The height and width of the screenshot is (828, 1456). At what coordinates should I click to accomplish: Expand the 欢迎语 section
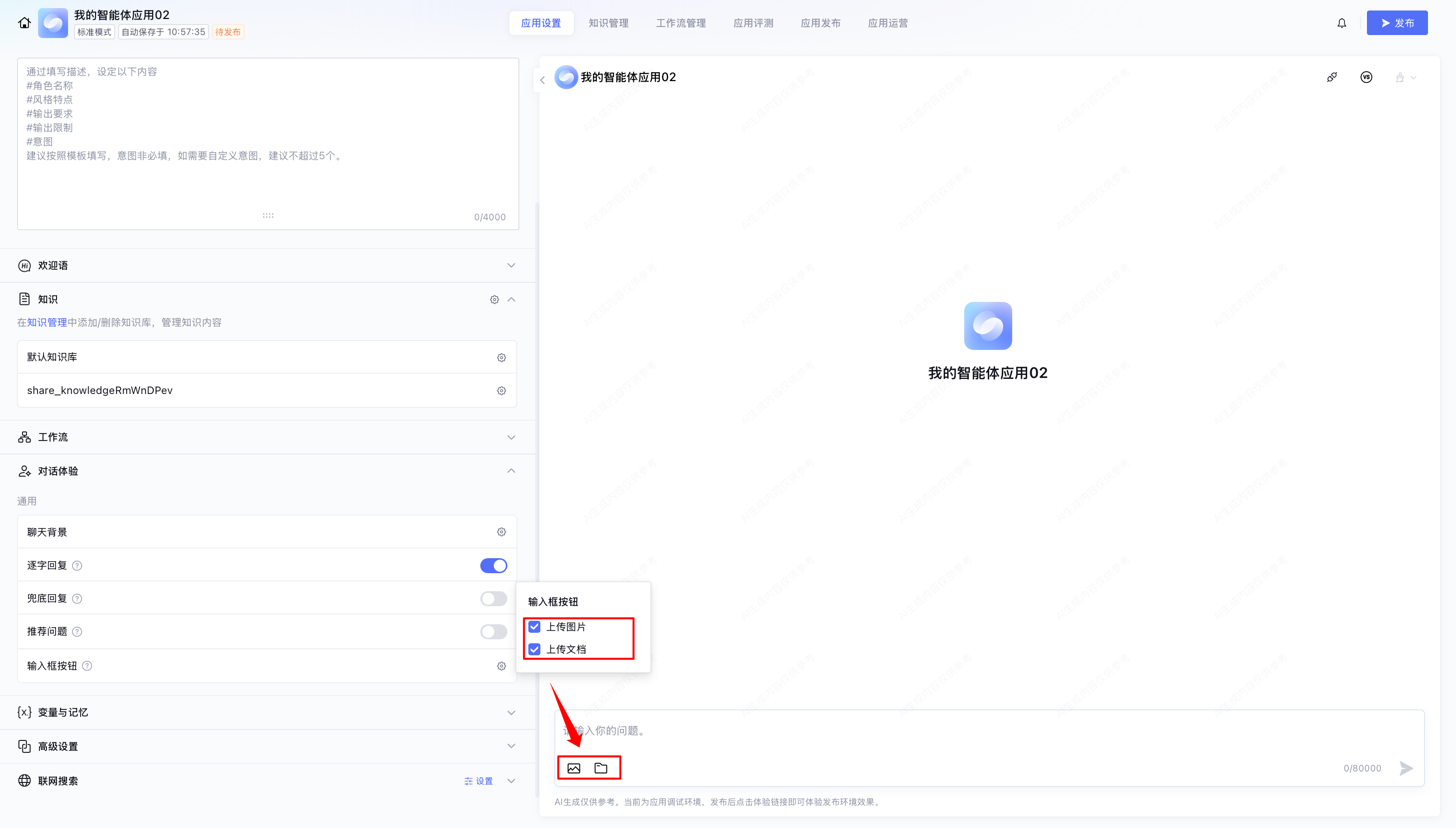coord(511,266)
